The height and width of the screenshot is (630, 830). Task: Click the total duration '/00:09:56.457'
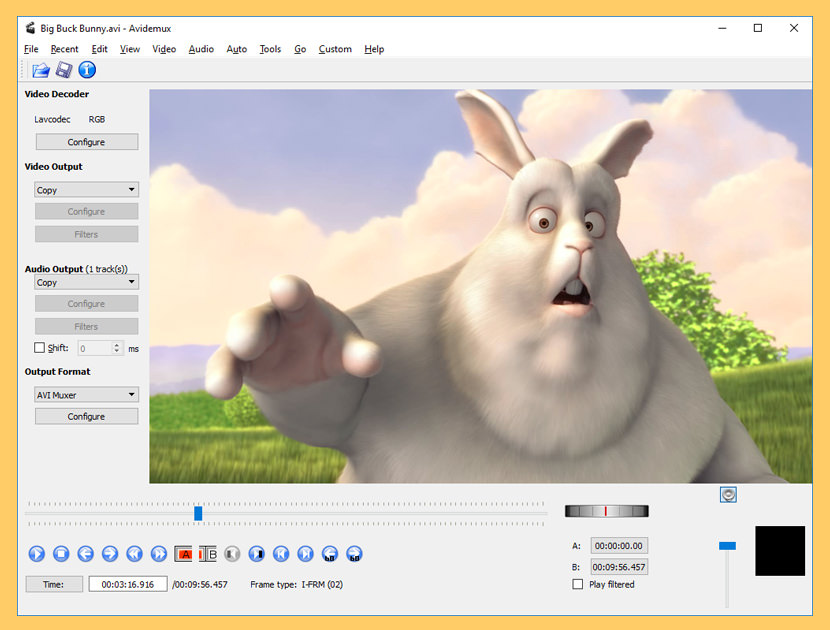point(200,584)
